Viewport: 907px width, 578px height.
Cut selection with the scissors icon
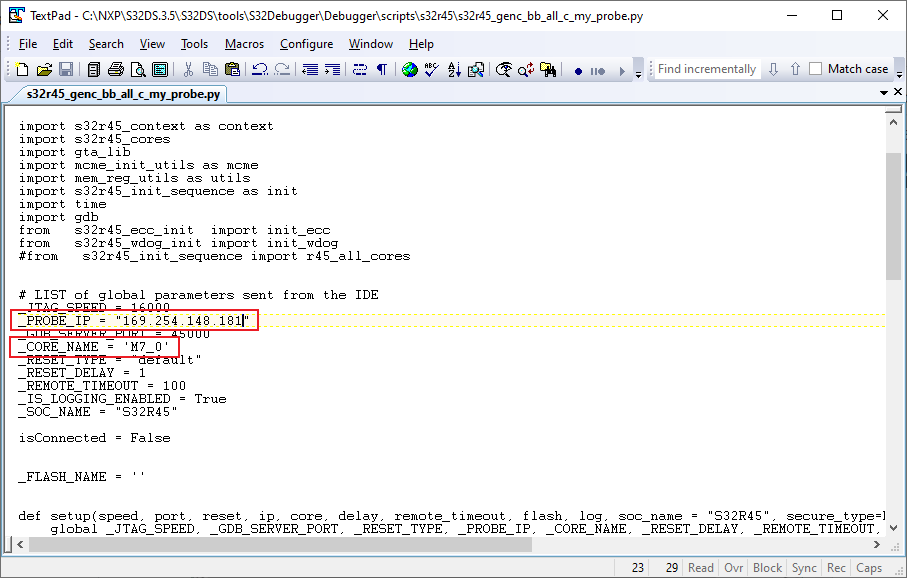pos(188,70)
